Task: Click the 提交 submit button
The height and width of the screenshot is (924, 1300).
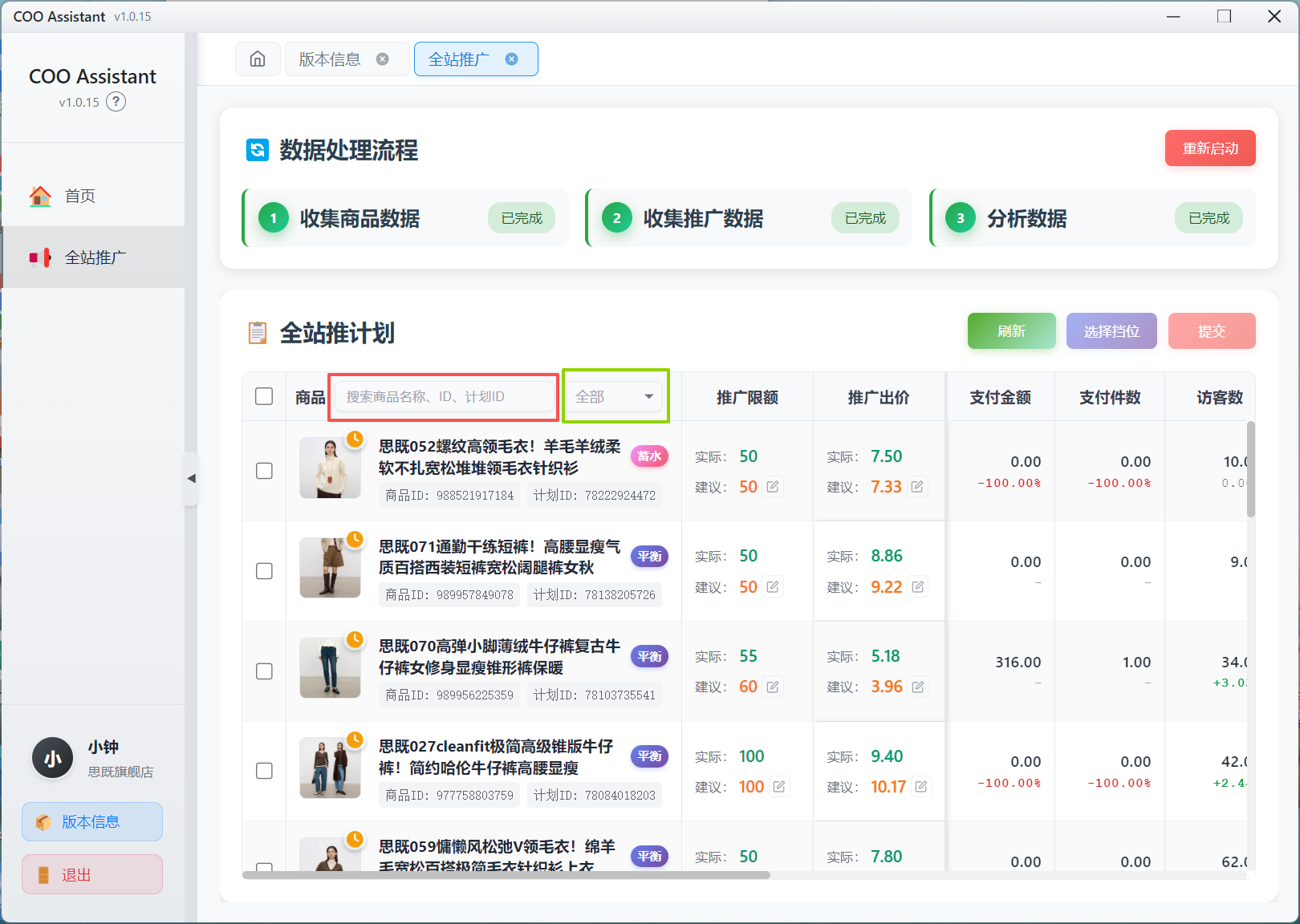Action: pos(1212,330)
